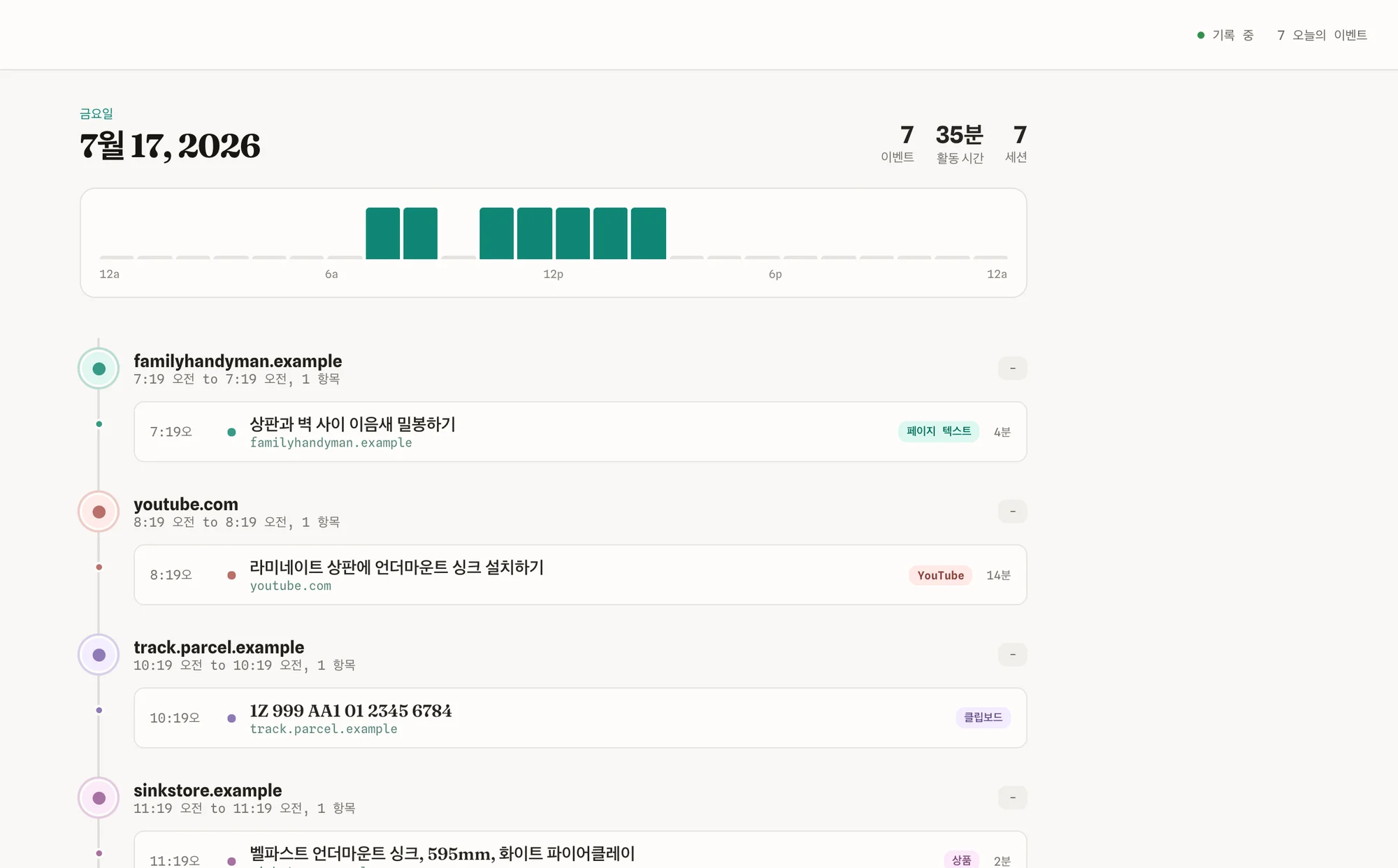1398x868 pixels.
Task: Click the 8:19오 timestamp in YouTube entry
Action: point(171,575)
